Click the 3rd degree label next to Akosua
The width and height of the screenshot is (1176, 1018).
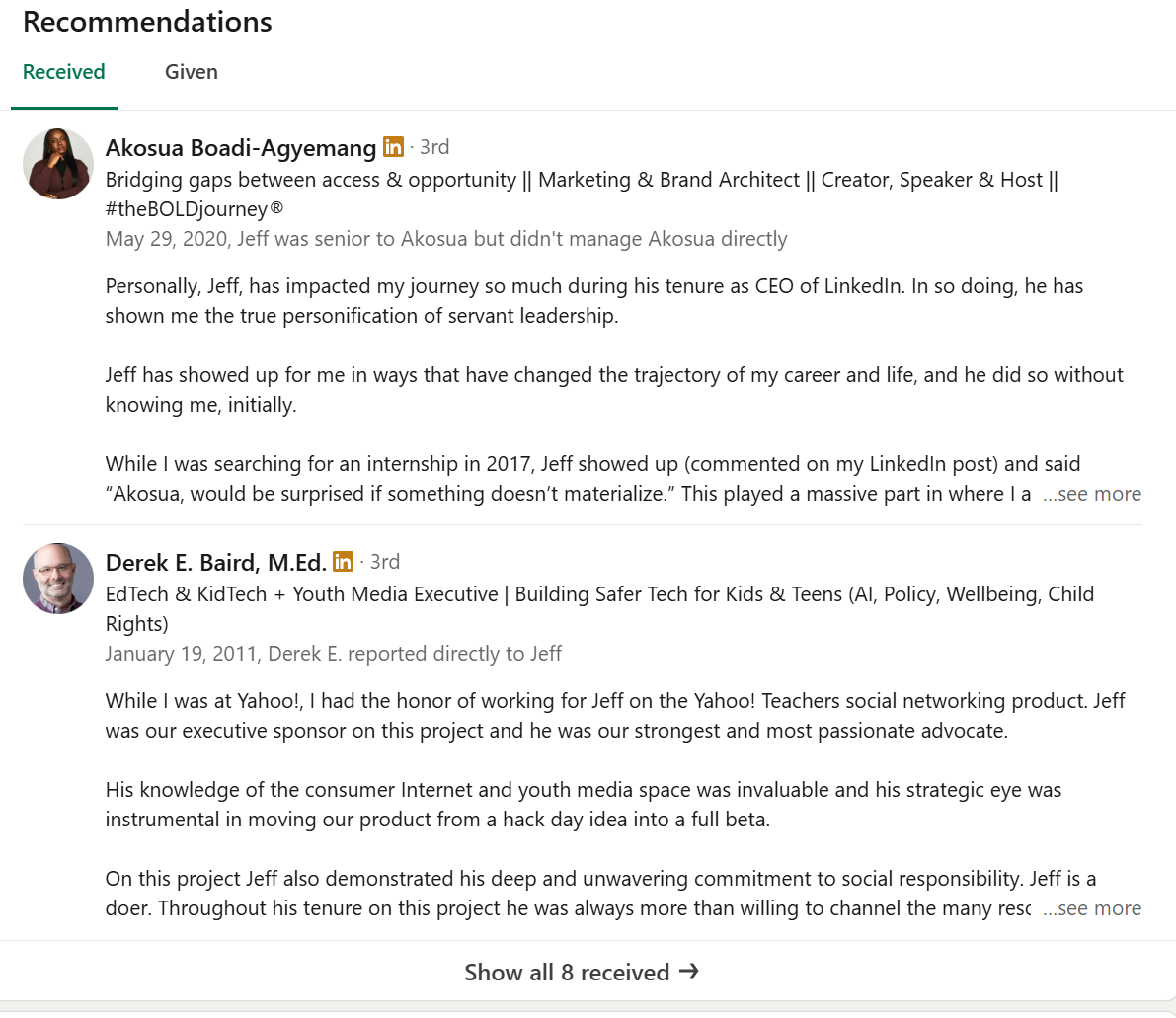pyautogui.click(x=434, y=147)
